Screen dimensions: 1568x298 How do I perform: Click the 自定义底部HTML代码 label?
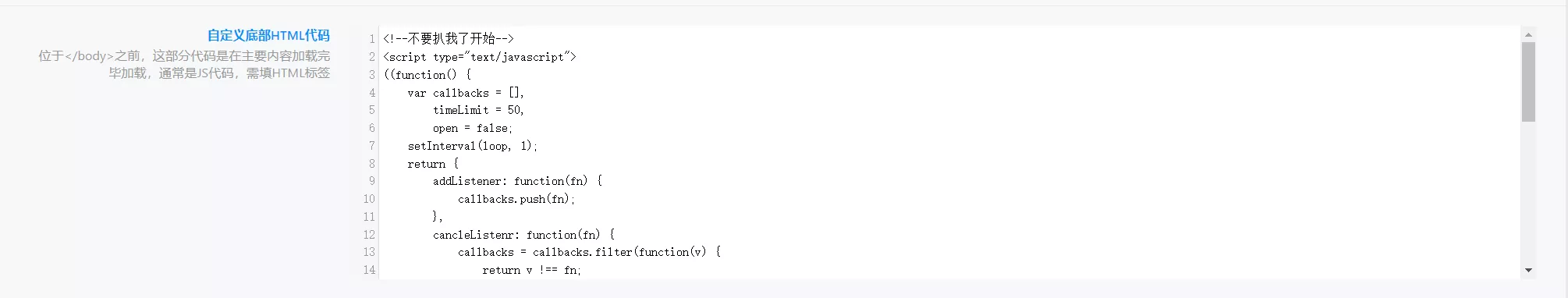coord(268,35)
